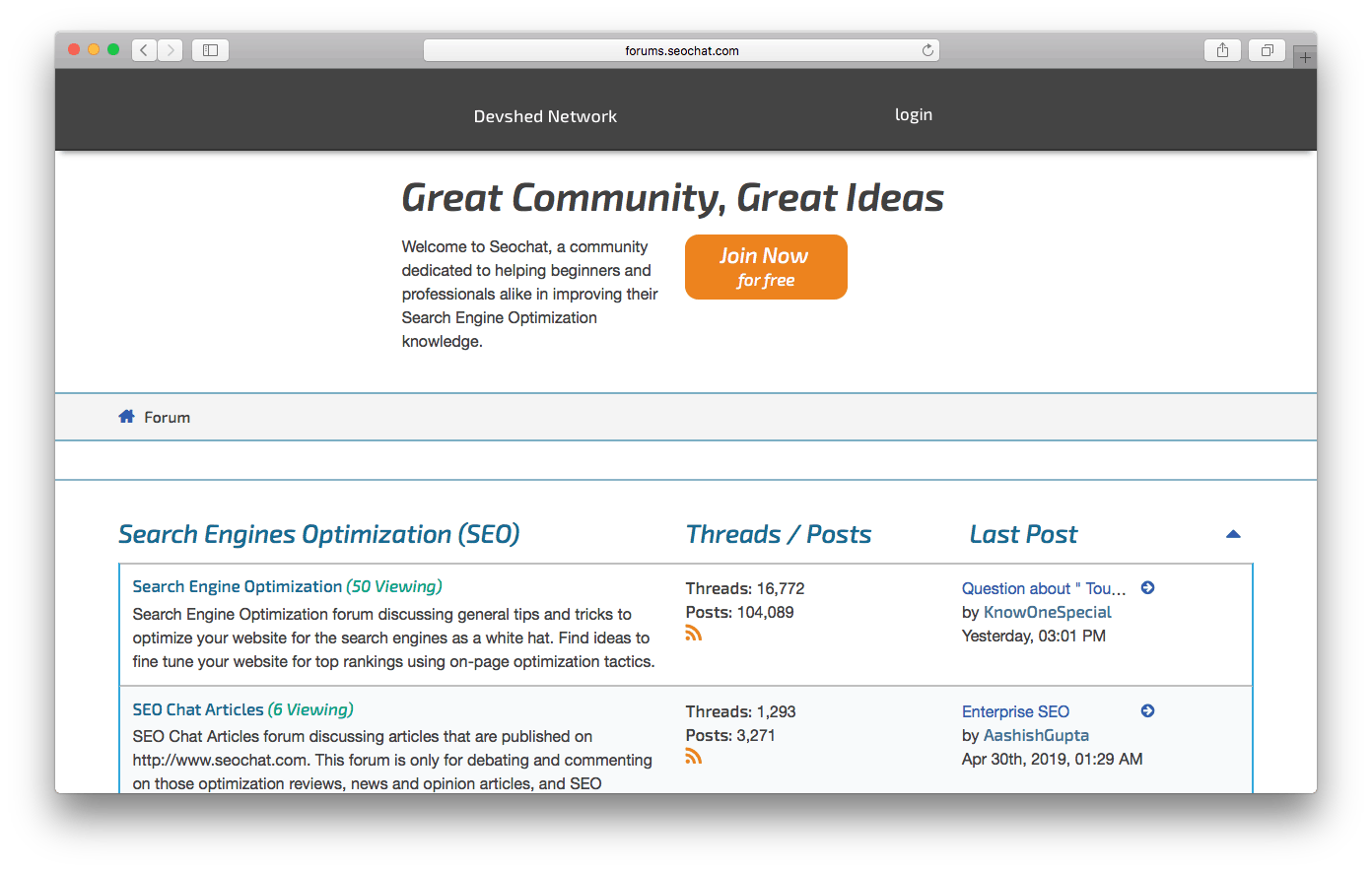Go to last post arrow beside Enterprise SEO
1372x872 pixels.
[x=1147, y=711]
